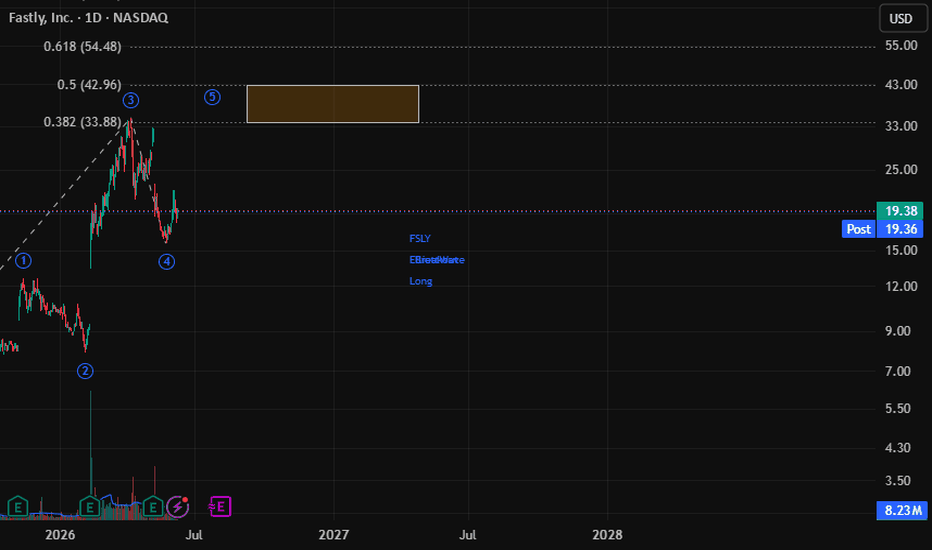Click the 0.618 (54.48) Fibonacci level label
932x550 pixels.
(83, 46)
